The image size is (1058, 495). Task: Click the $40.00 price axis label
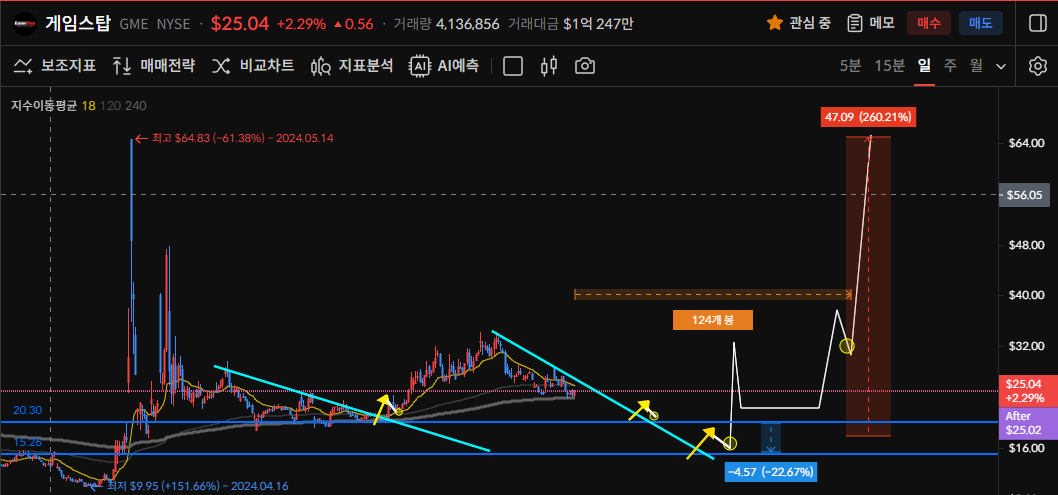[x=1028, y=295]
